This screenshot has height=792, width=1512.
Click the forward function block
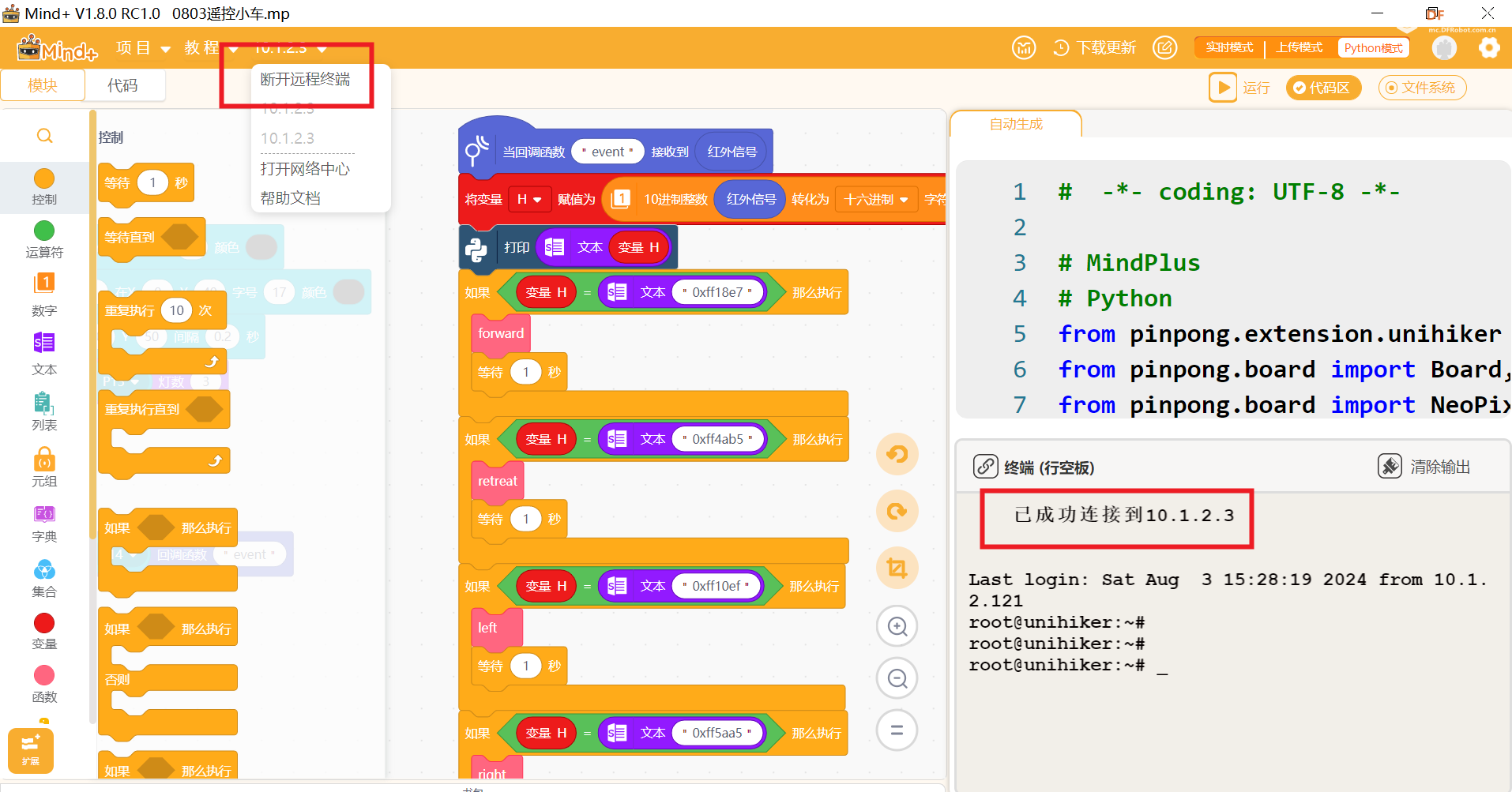(501, 333)
